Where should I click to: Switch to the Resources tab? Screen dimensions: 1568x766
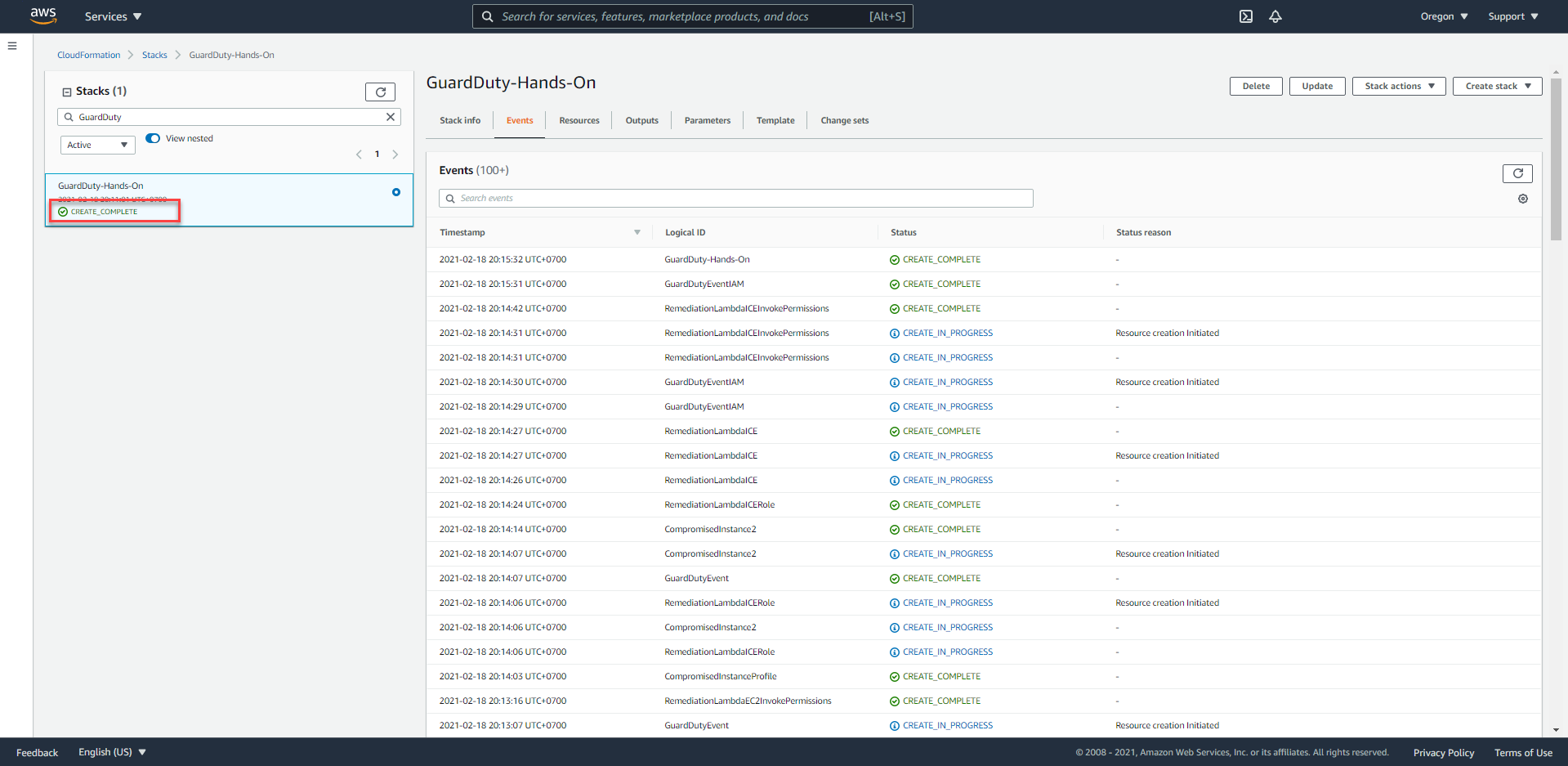point(579,120)
